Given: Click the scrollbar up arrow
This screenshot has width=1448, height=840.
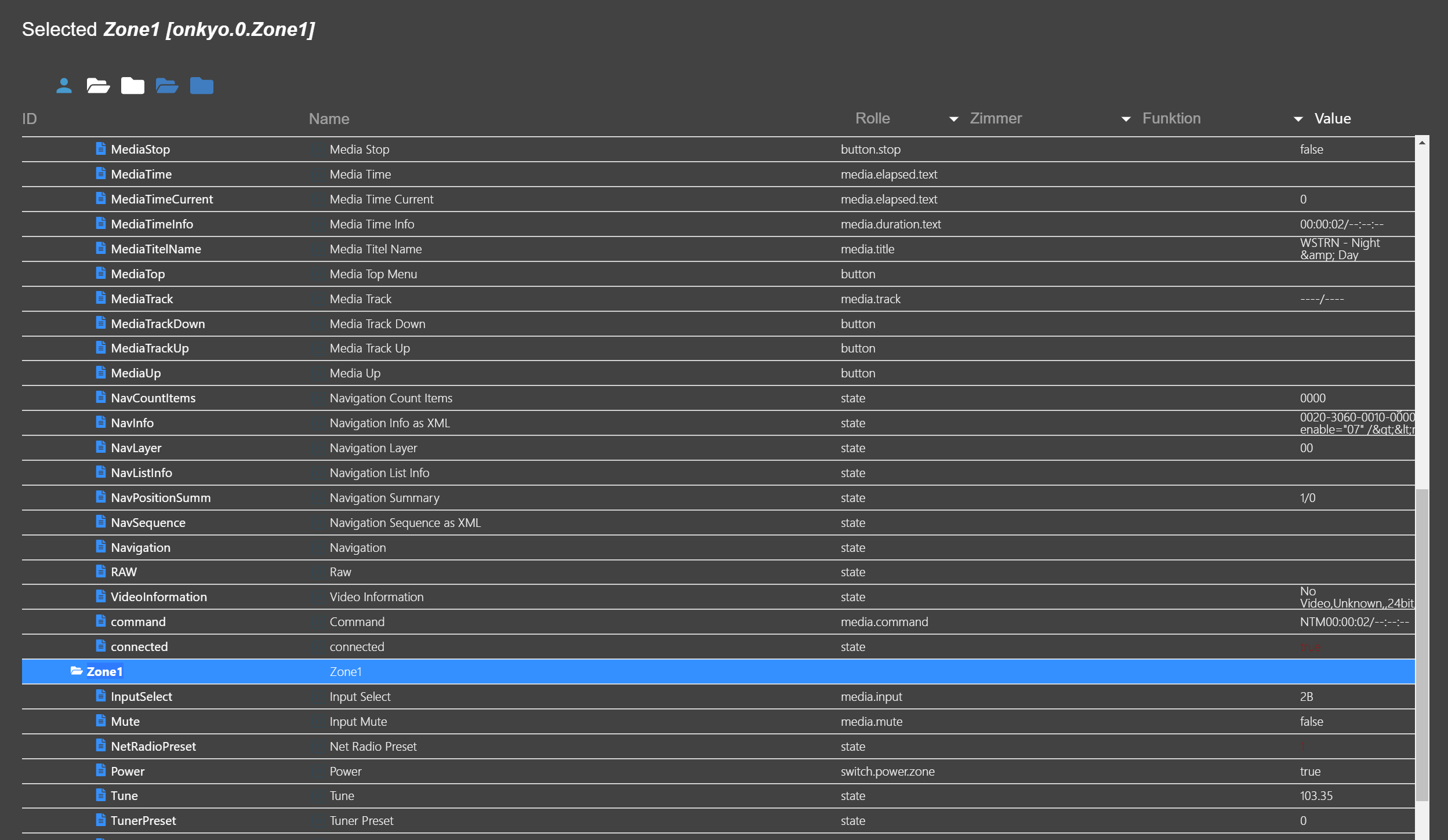Looking at the screenshot, I should coord(1422,142).
